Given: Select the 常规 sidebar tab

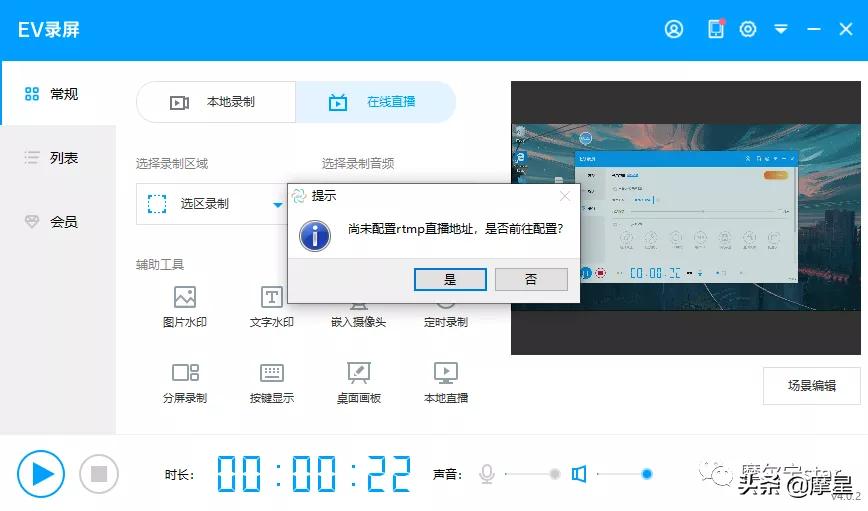Looking at the screenshot, I should pos(58,94).
